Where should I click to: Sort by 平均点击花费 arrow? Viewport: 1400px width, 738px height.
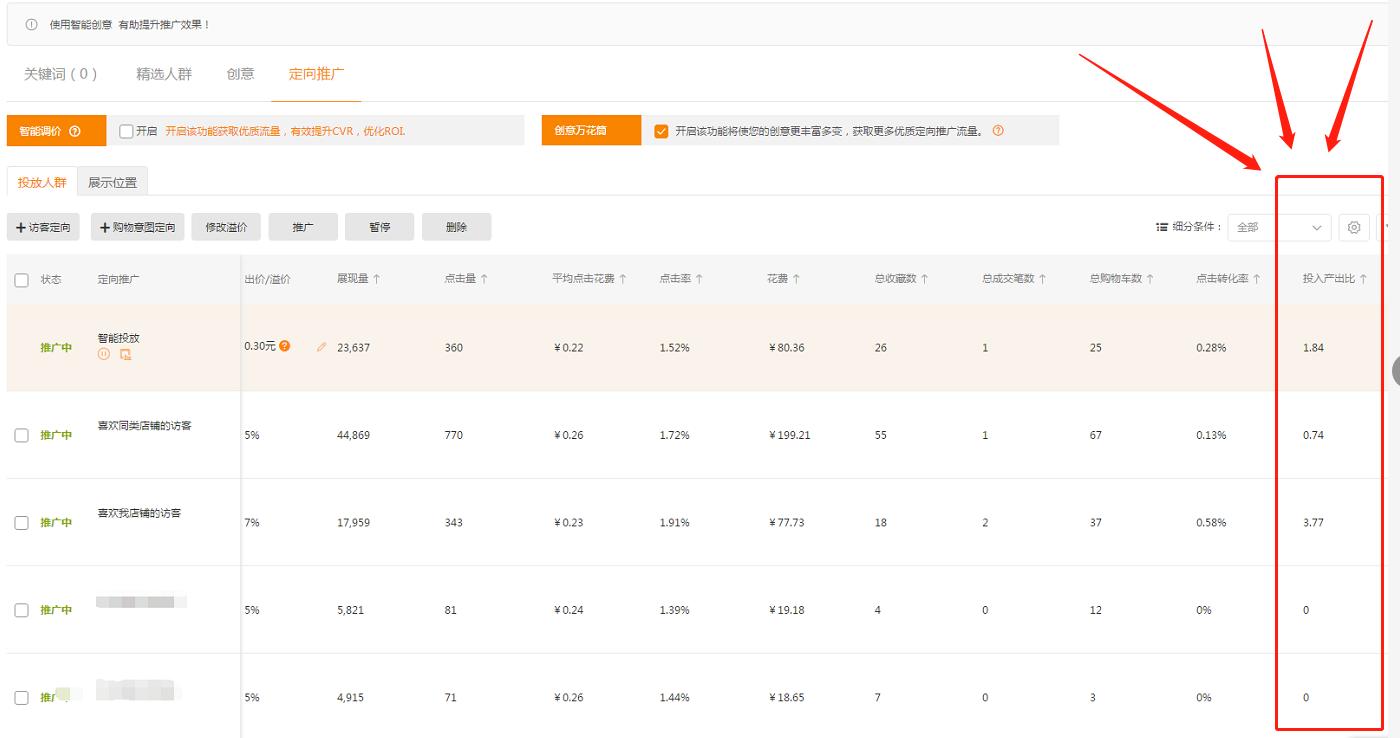(623, 279)
